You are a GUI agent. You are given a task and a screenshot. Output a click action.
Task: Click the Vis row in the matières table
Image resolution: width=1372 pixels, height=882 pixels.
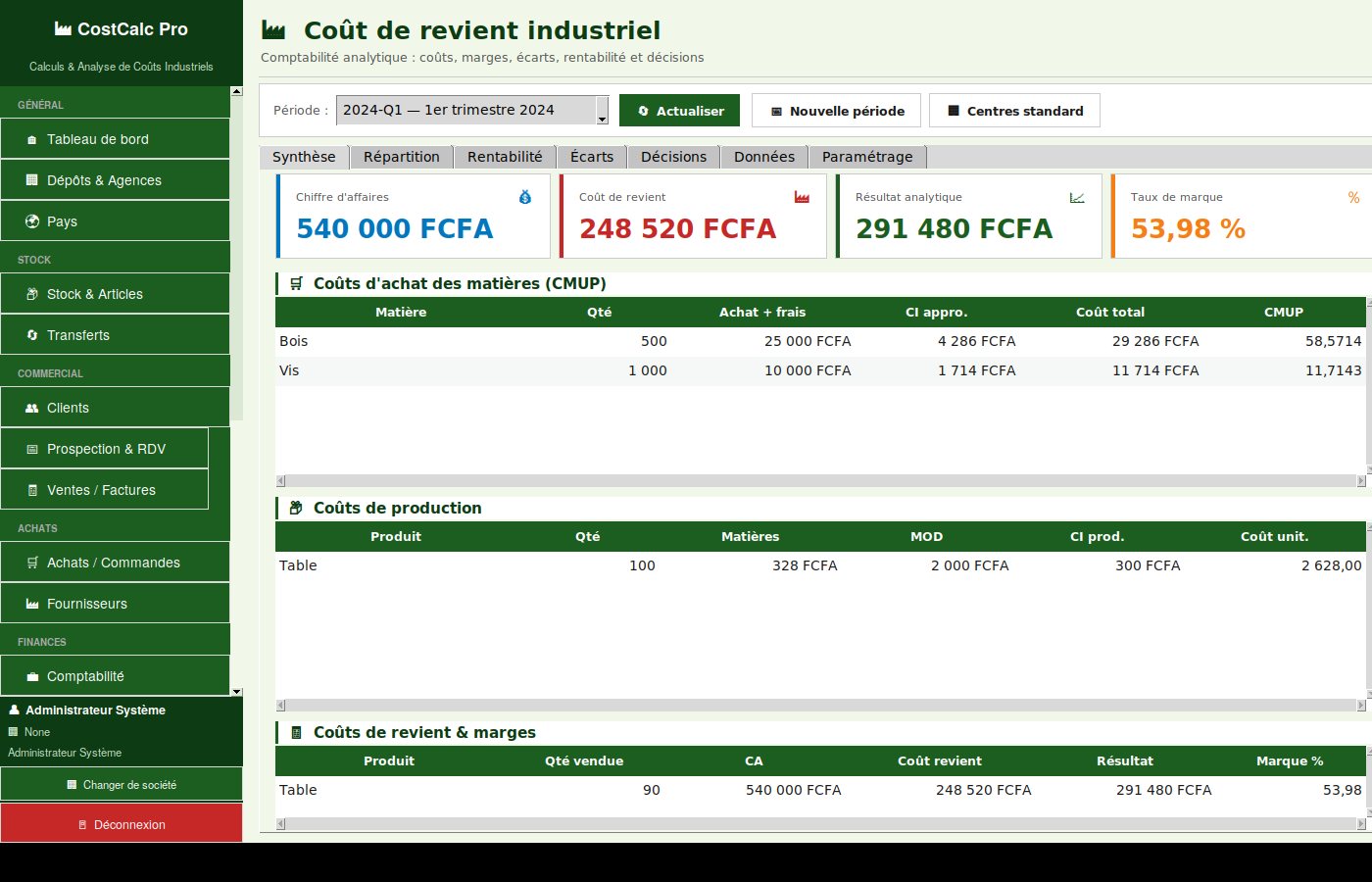(x=821, y=370)
